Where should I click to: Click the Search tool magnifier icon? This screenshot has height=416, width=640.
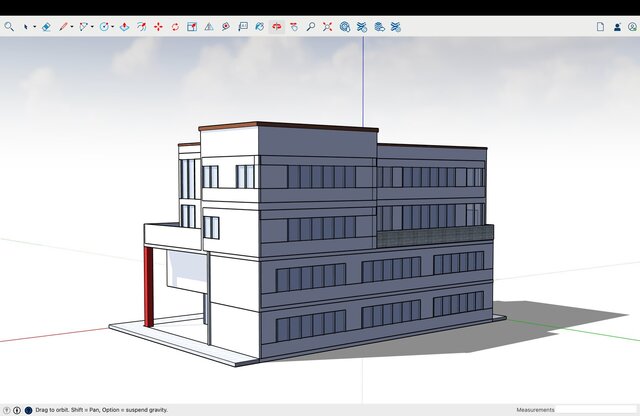tap(9, 27)
